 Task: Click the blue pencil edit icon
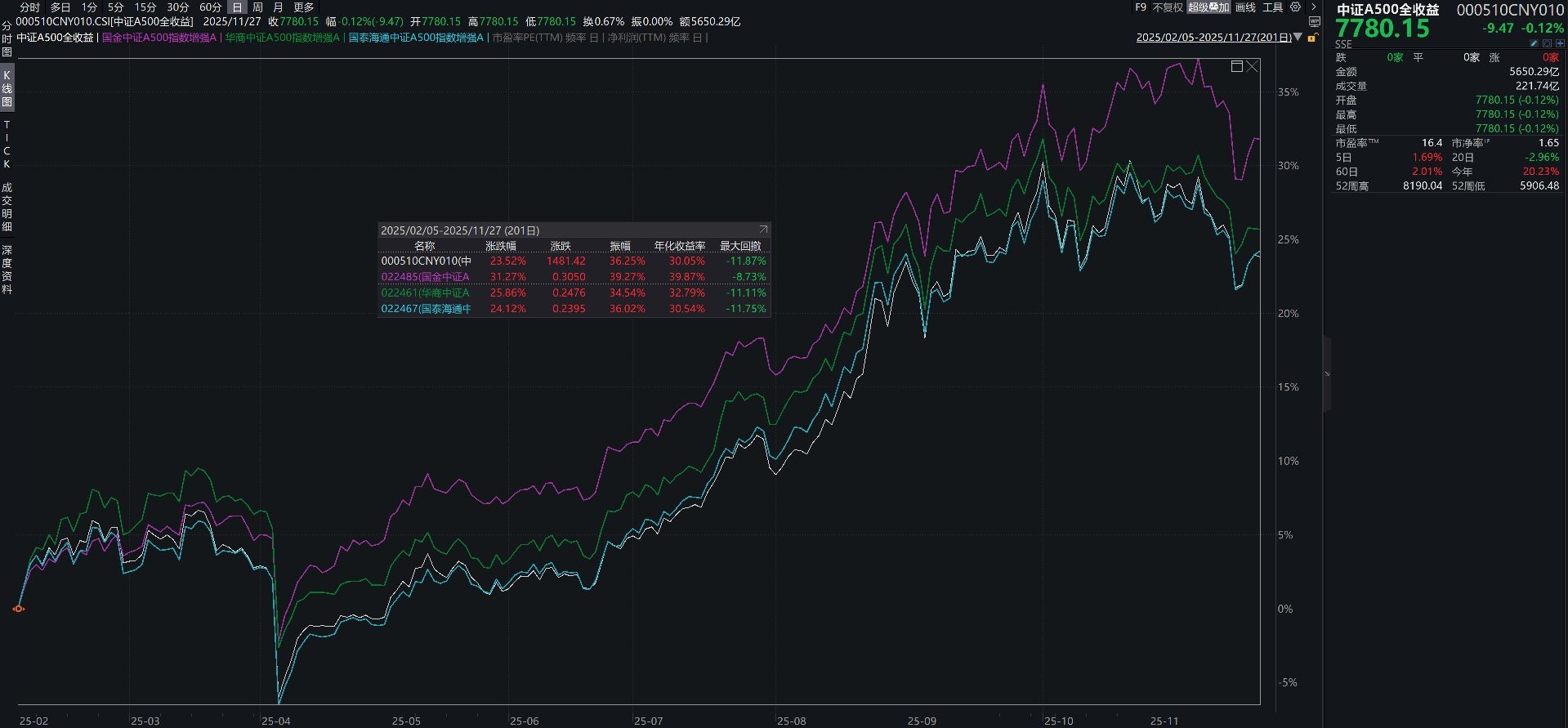pos(1534,43)
